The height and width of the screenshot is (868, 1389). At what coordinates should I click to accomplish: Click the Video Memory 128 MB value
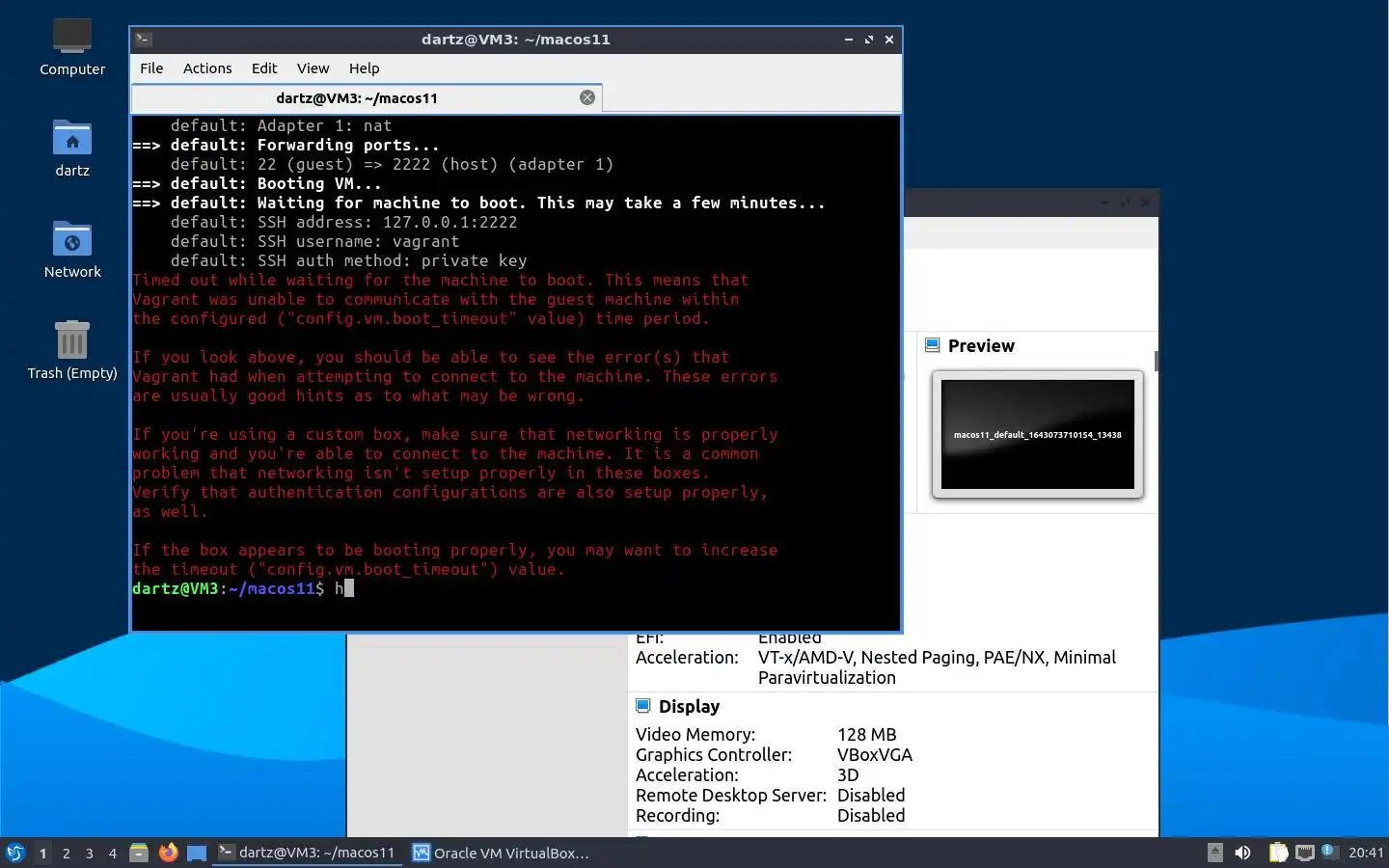[x=866, y=734]
